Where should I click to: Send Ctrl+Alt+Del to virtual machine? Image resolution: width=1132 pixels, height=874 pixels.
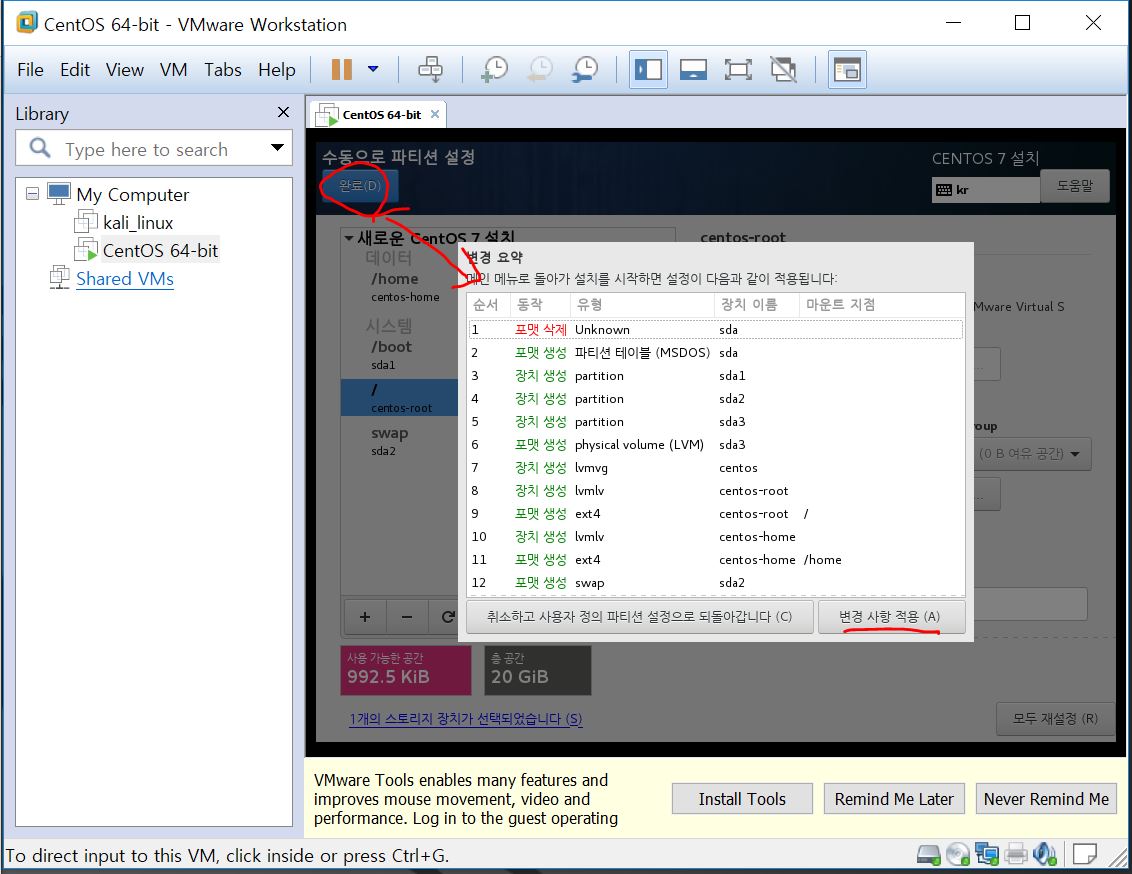click(x=430, y=70)
